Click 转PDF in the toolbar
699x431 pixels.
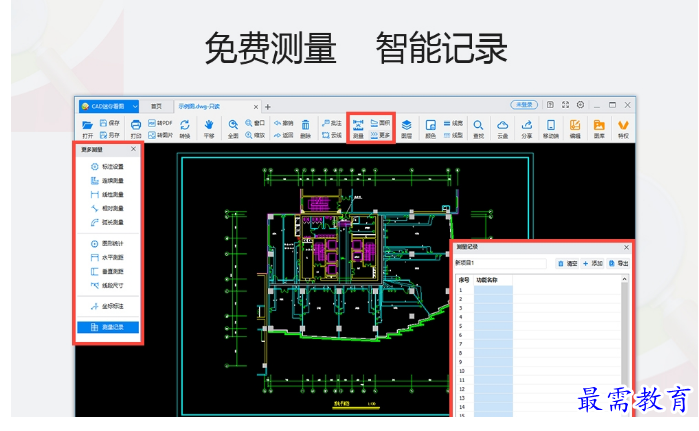pyautogui.click(x=160, y=123)
